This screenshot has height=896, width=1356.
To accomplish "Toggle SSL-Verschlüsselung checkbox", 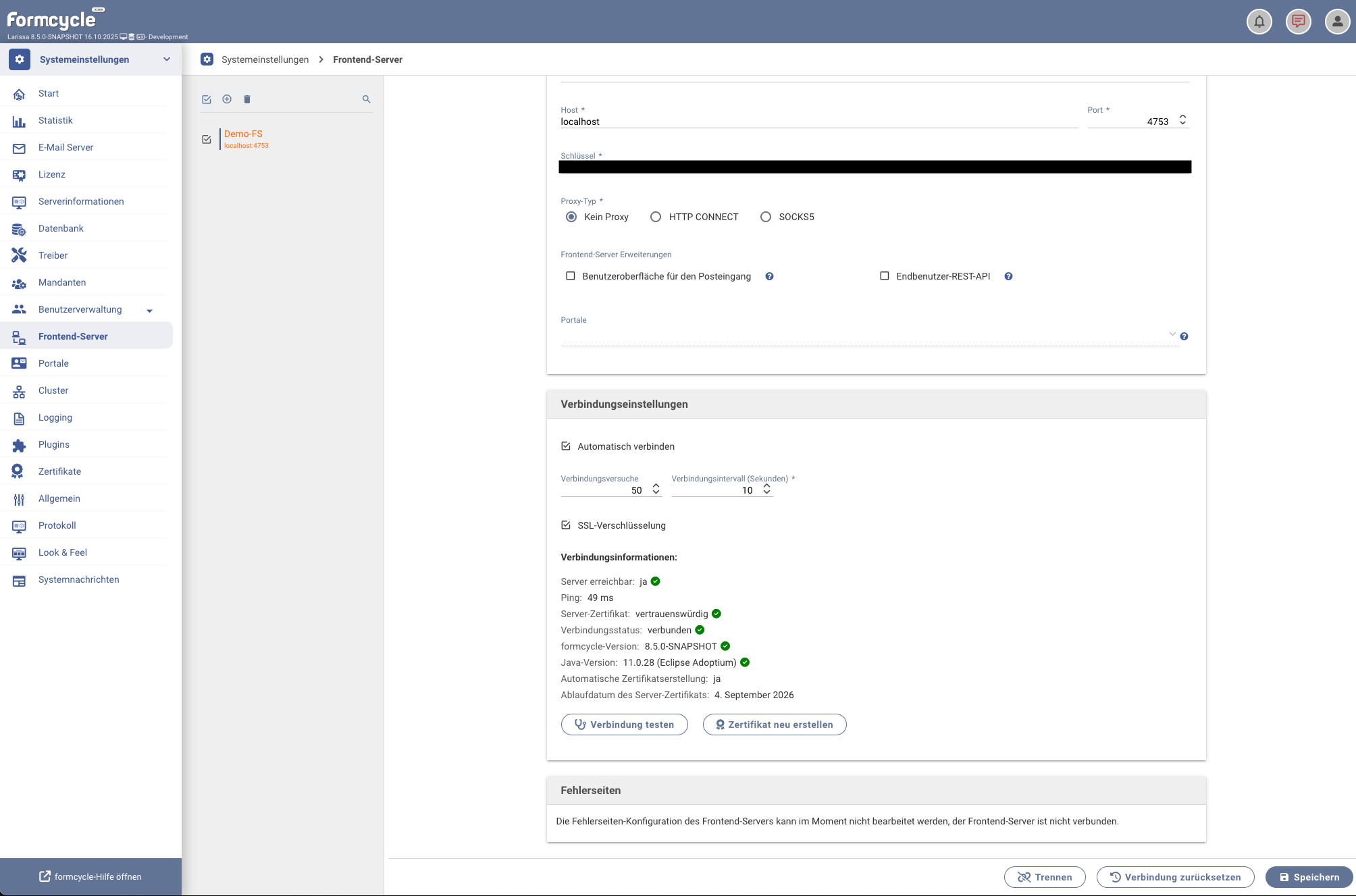I will point(566,525).
